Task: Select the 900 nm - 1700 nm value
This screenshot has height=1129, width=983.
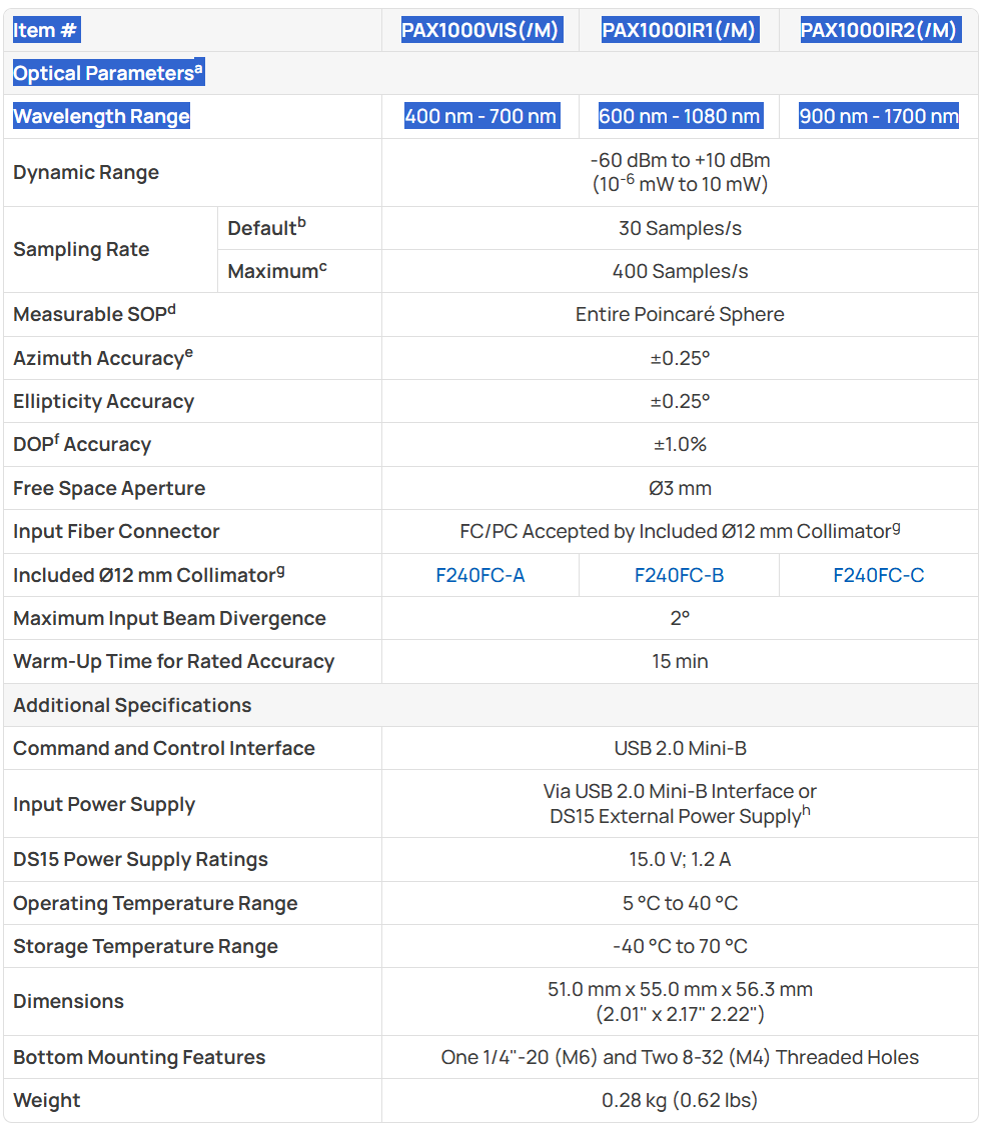Action: pos(879,117)
